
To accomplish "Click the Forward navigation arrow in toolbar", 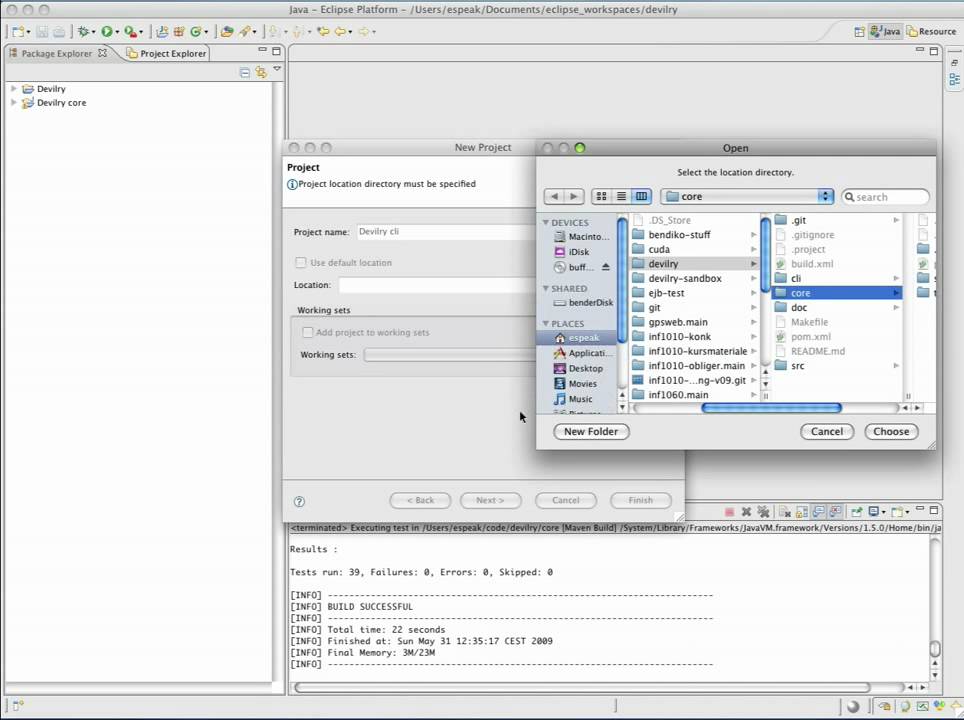I will point(363,31).
